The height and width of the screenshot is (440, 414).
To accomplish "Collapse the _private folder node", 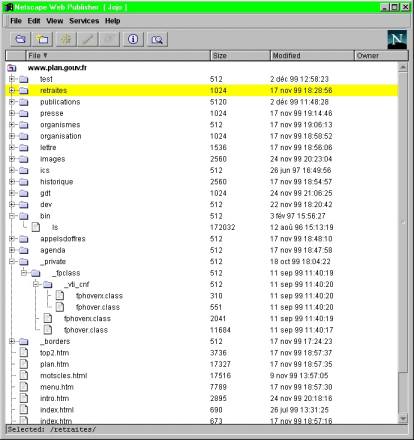I will click(12, 261).
